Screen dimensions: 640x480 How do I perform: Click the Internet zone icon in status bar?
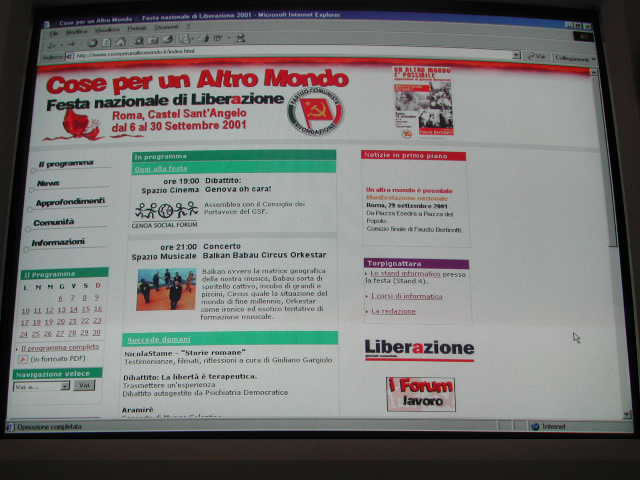point(536,427)
